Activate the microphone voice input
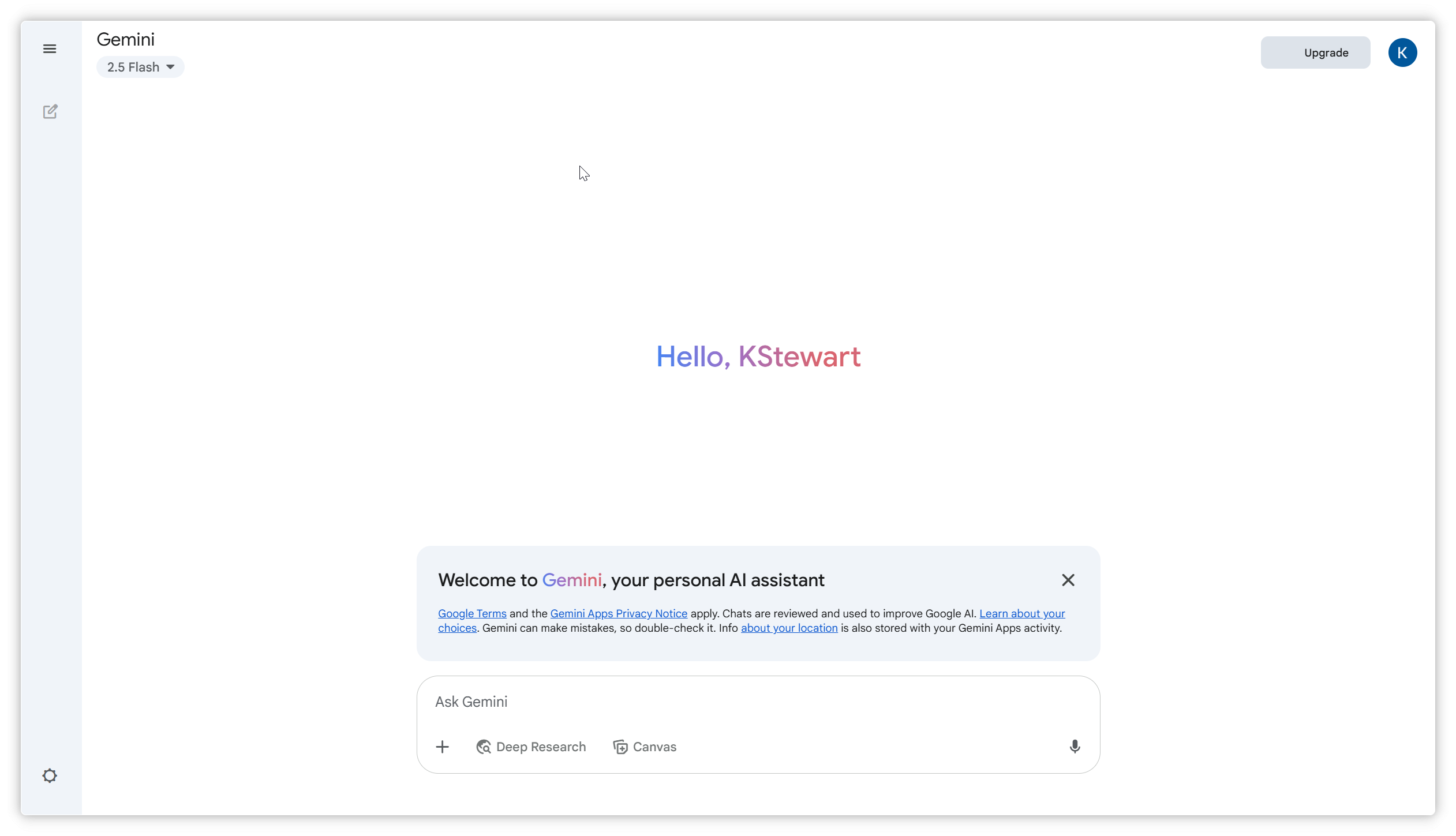The width and height of the screenshot is (1456, 836). 1075,747
